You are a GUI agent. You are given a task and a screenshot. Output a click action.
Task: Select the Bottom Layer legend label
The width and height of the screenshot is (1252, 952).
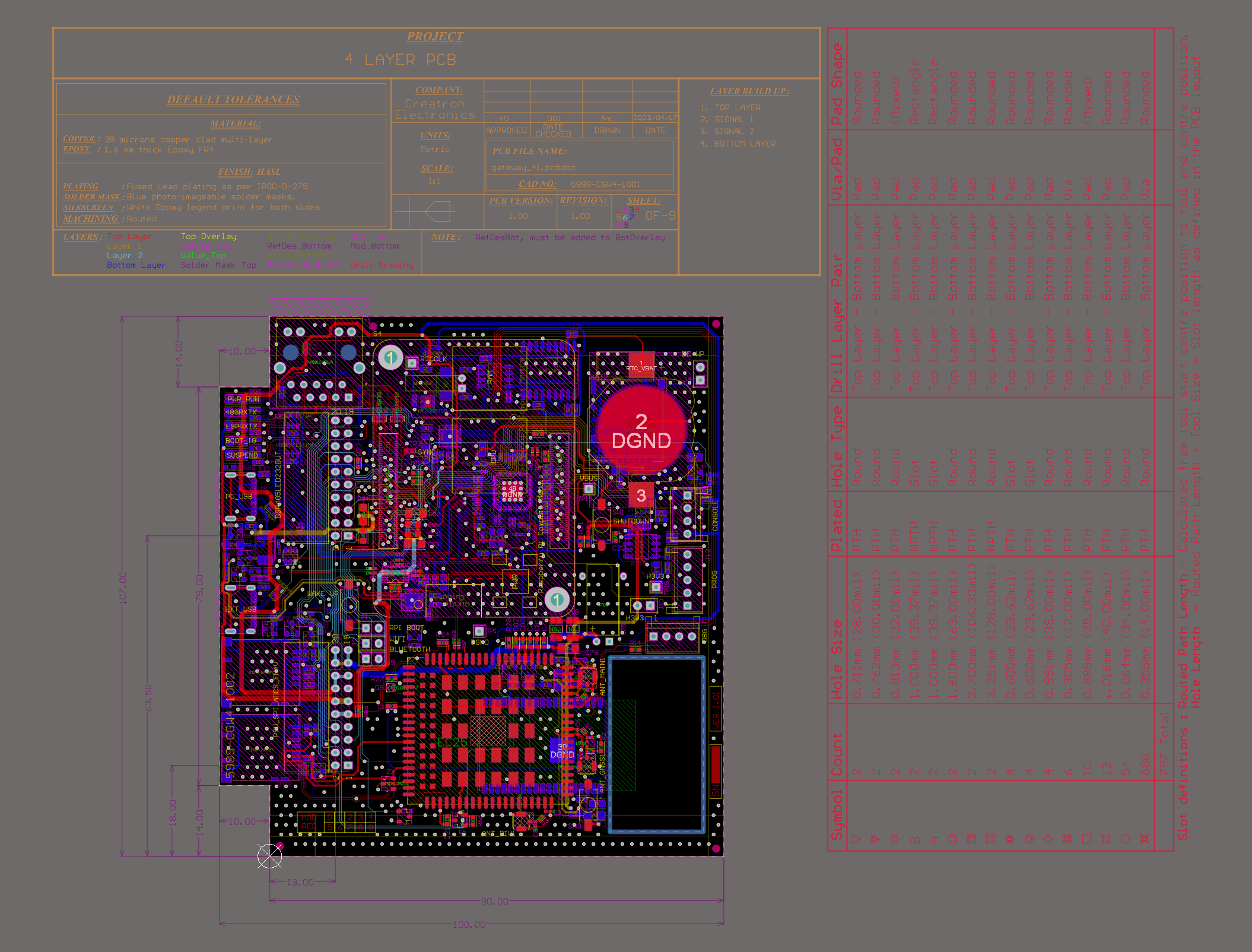tap(136, 265)
